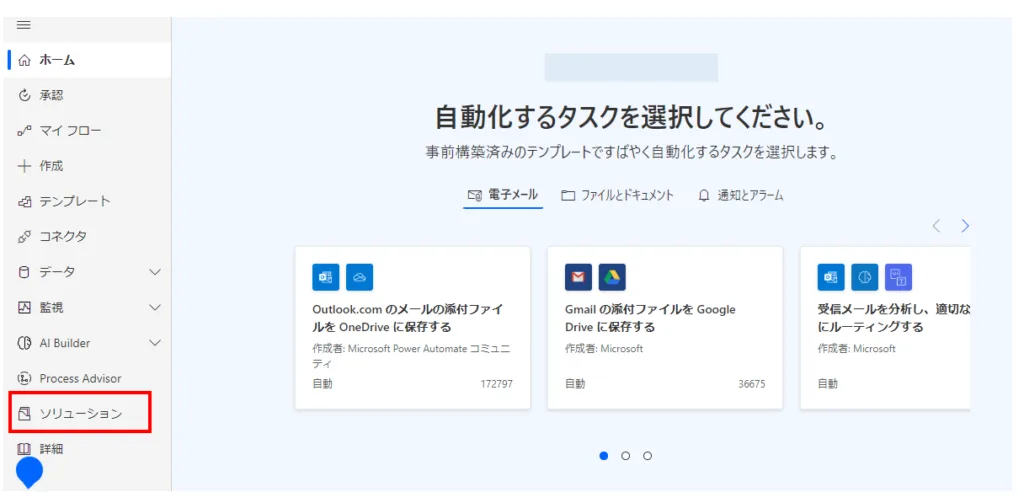Open Process Advisor from the sidebar
The image size is (1024, 503).
point(79,378)
